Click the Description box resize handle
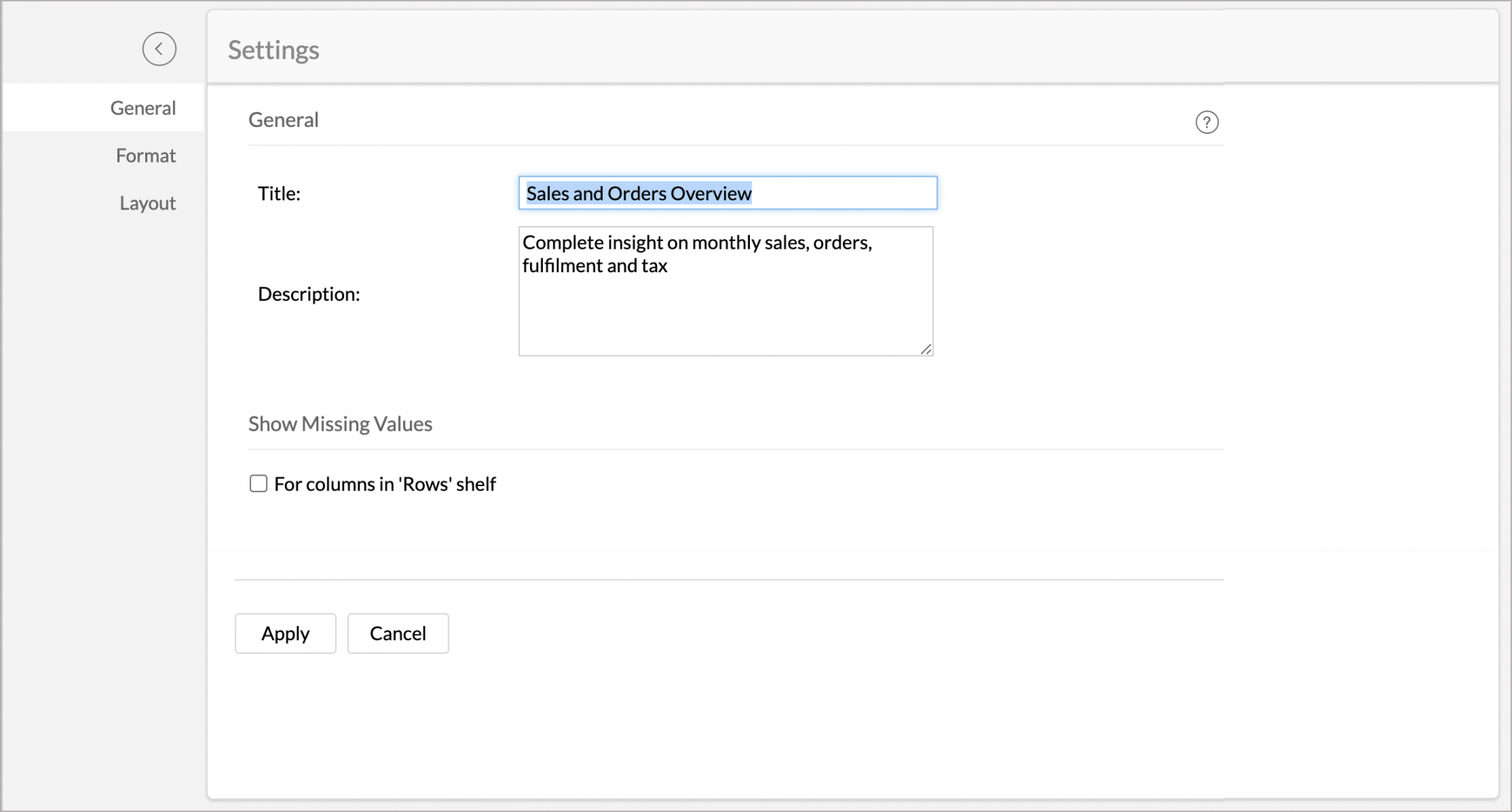The height and width of the screenshot is (812, 1512). pos(926,349)
